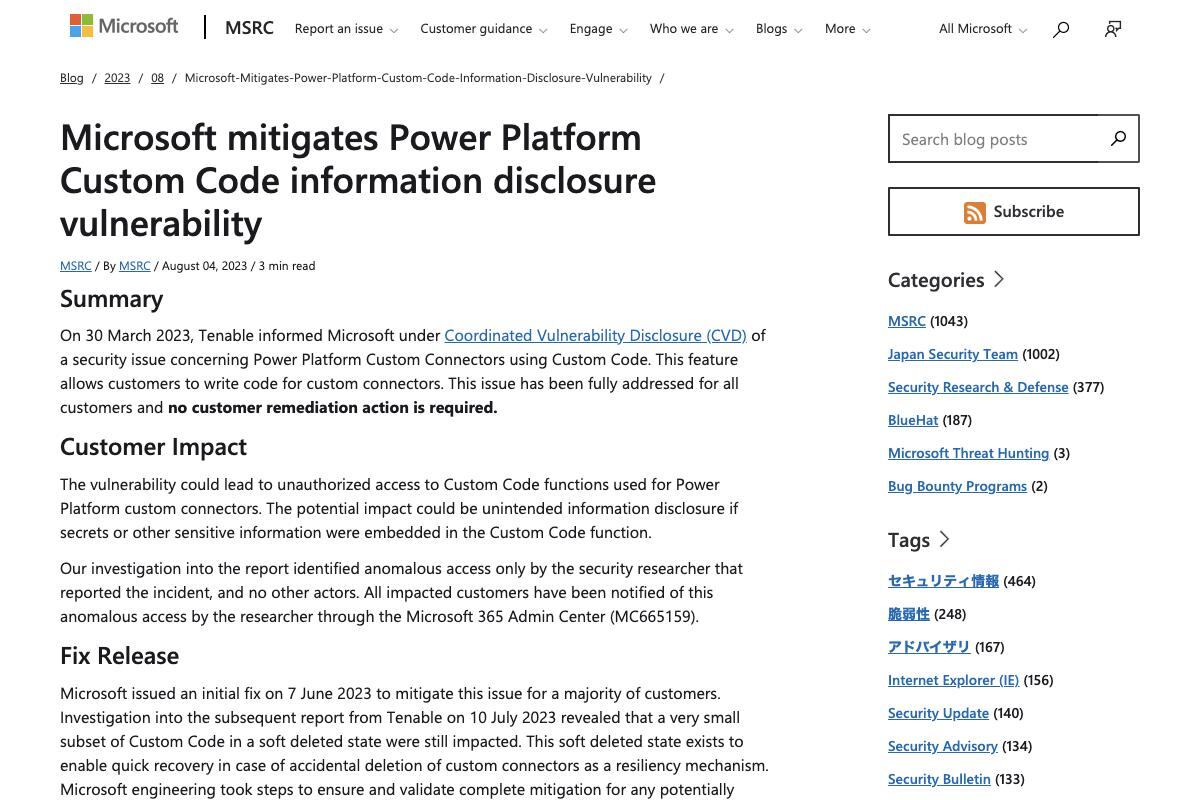The image size is (1200, 800).
Task: Focus the Search blog posts field
Action: [993, 139]
